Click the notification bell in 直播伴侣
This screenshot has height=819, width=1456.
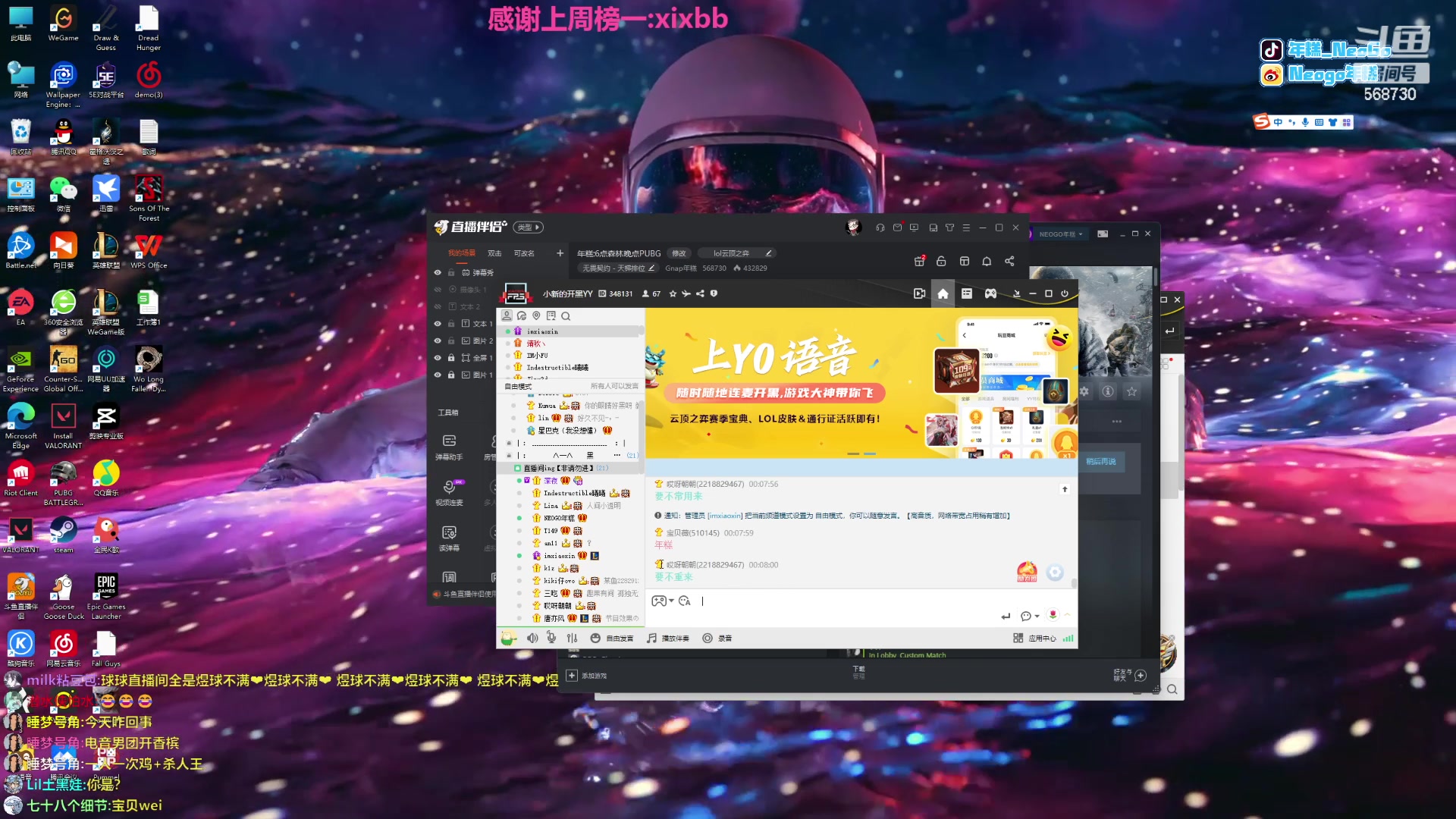(x=987, y=261)
